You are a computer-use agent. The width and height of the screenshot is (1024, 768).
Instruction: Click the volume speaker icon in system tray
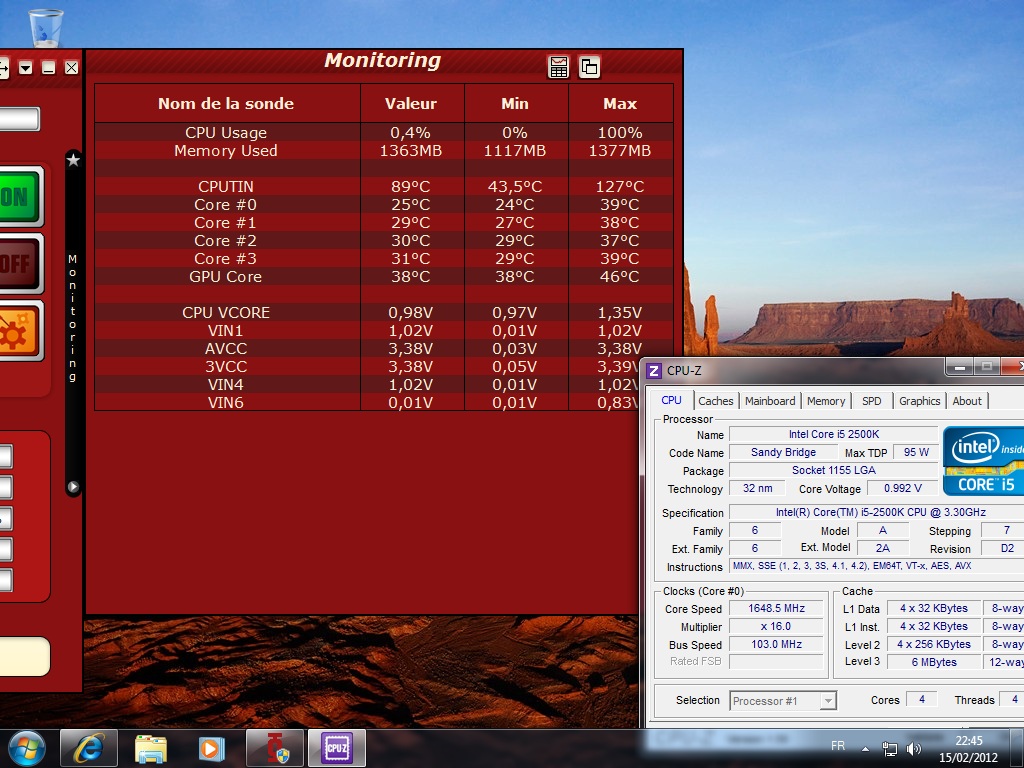913,748
